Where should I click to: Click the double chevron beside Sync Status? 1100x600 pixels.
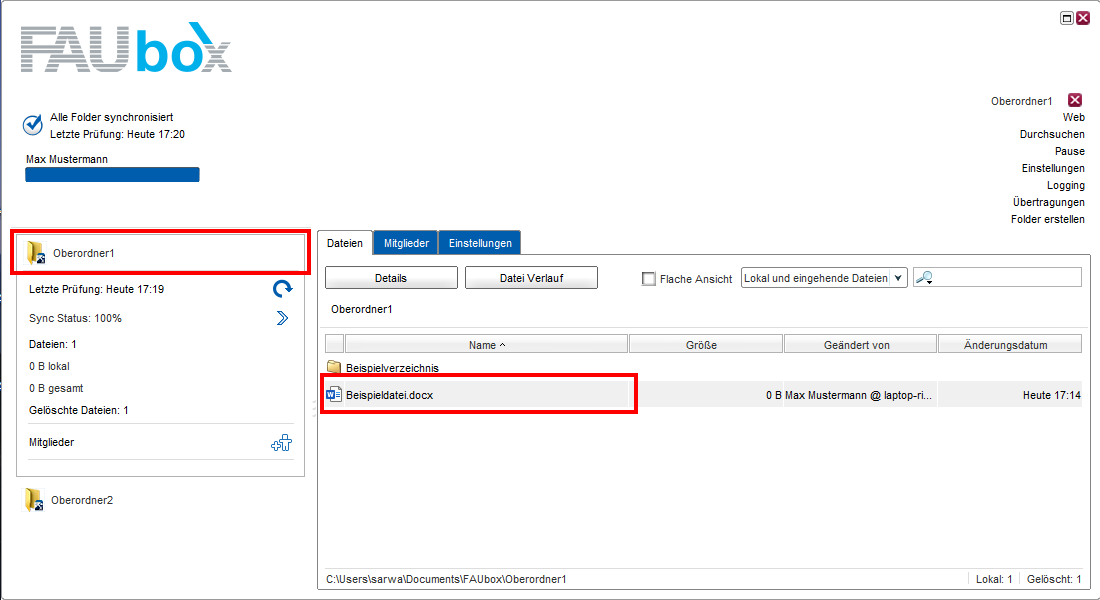click(x=282, y=318)
